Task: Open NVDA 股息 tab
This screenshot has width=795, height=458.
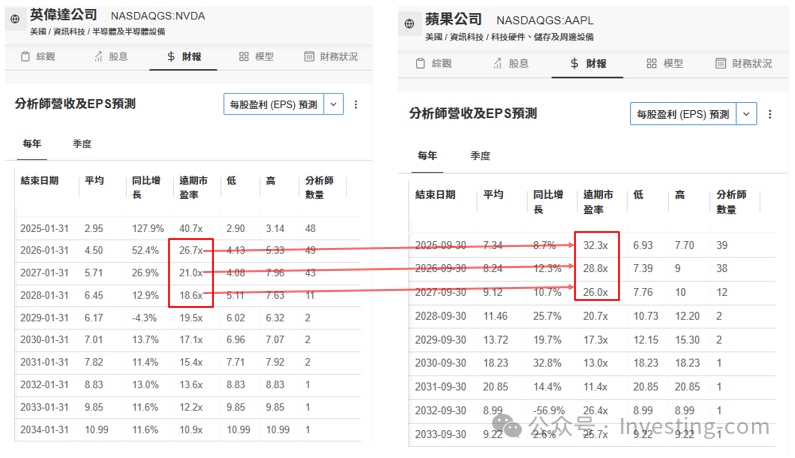Action: coord(111,56)
